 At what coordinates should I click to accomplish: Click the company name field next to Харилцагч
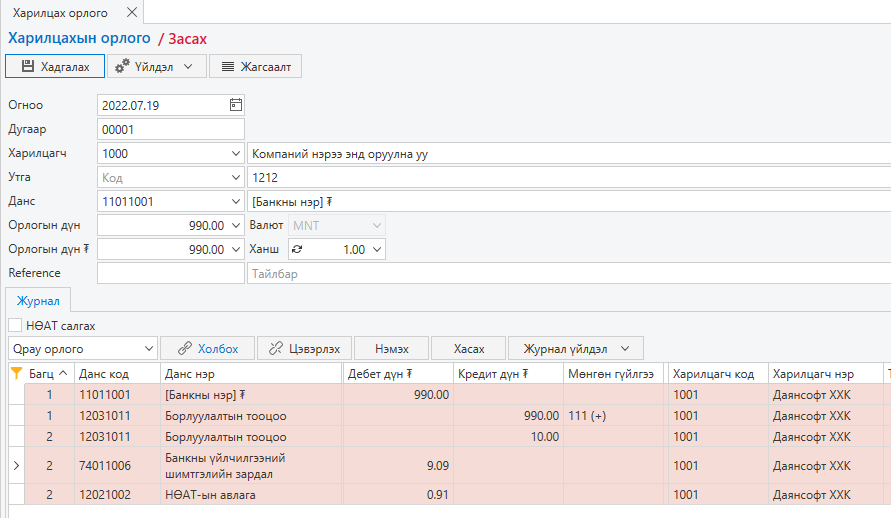point(569,153)
